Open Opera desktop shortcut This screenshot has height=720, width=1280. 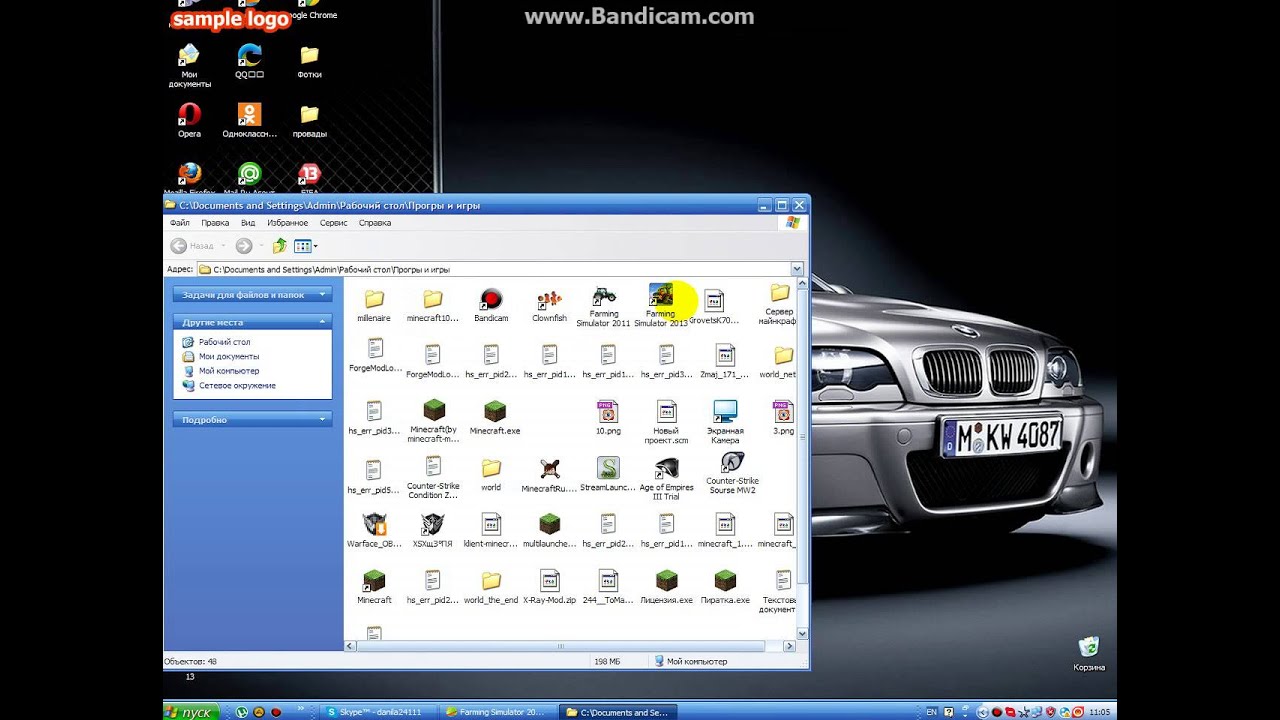pos(189,120)
